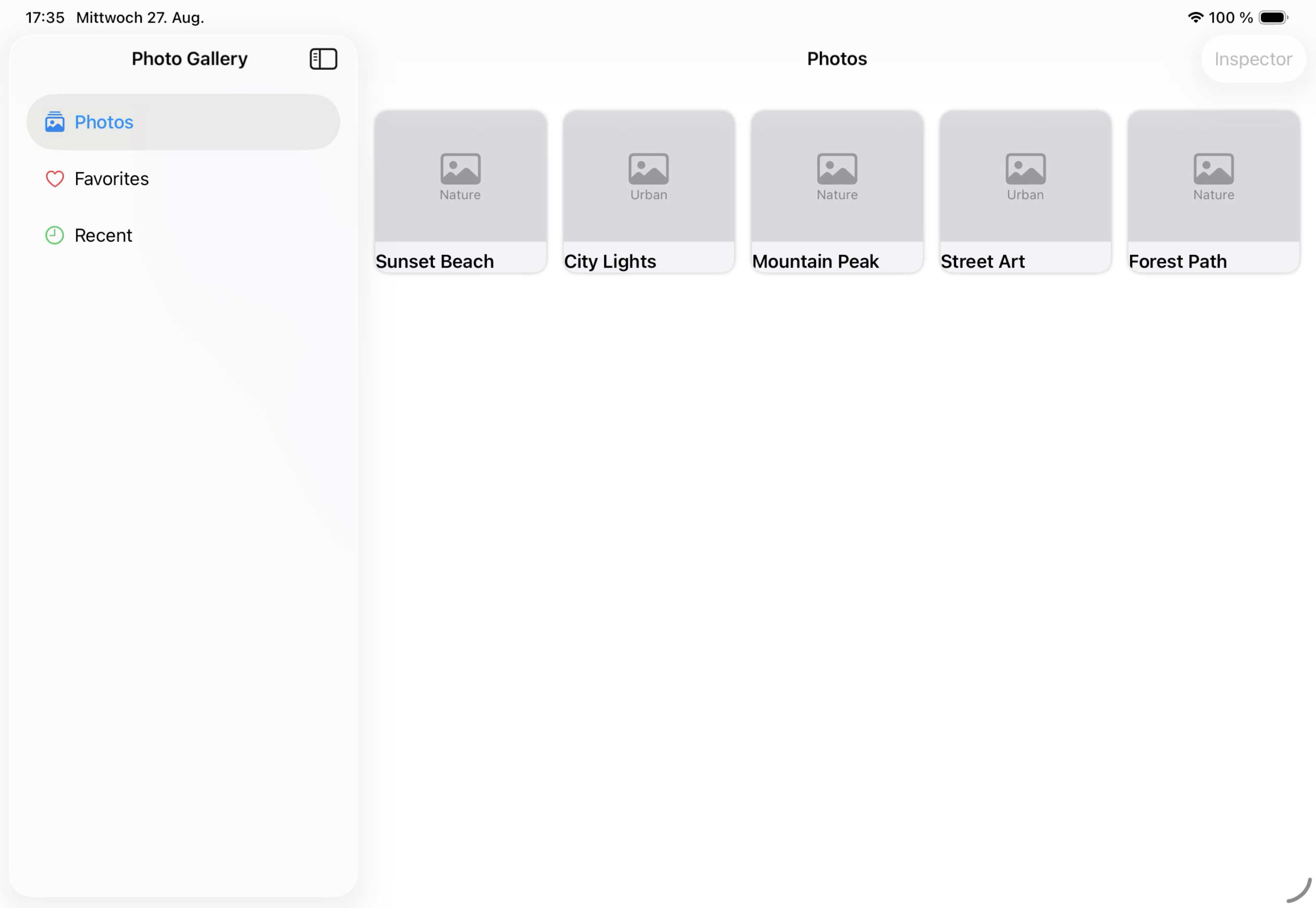This screenshot has height=908, width=1316.
Task: Click the Street Art title
Action: pos(982,261)
